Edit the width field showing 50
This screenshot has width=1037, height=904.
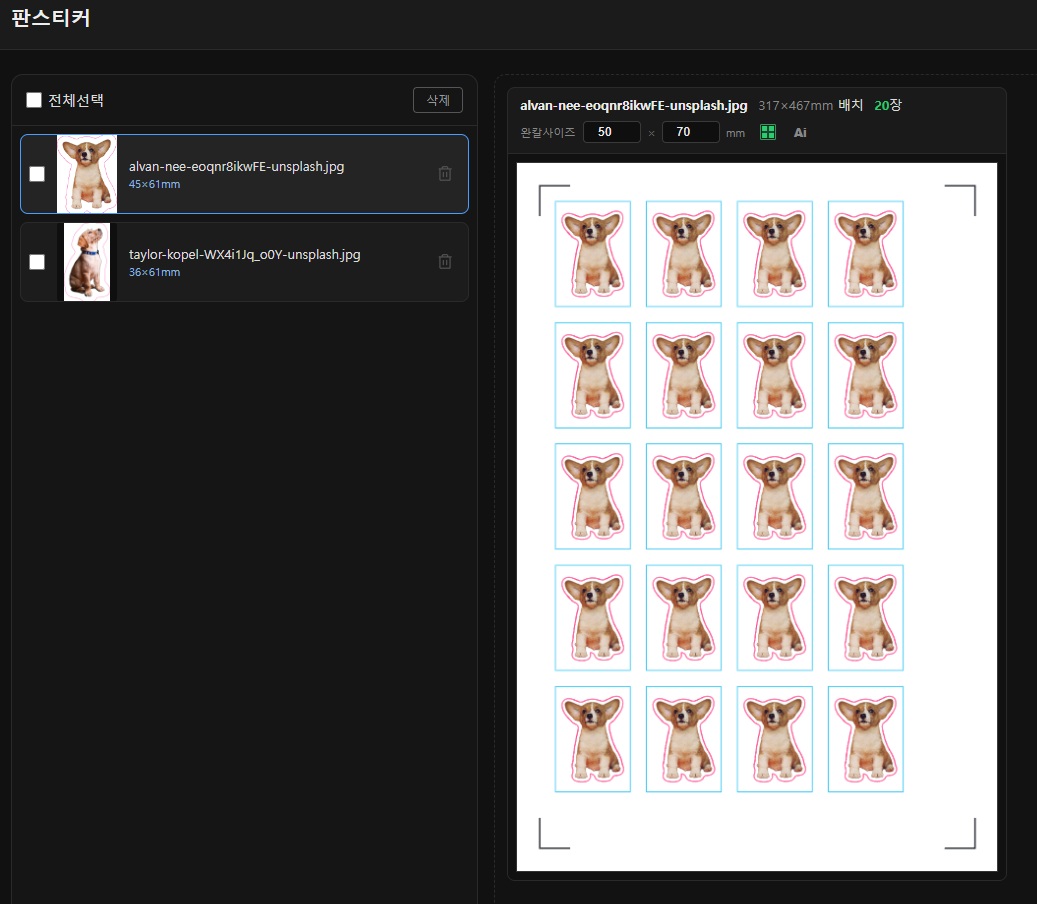point(612,132)
